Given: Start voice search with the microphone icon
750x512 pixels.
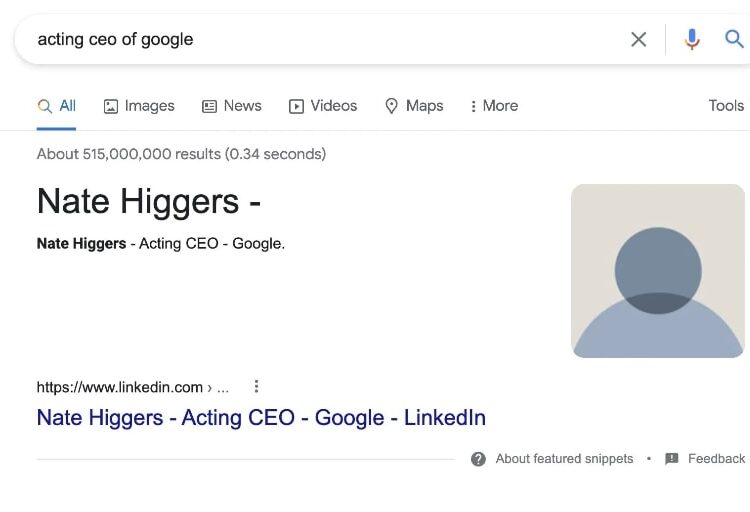Looking at the screenshot, I should [x=691, y=40].
